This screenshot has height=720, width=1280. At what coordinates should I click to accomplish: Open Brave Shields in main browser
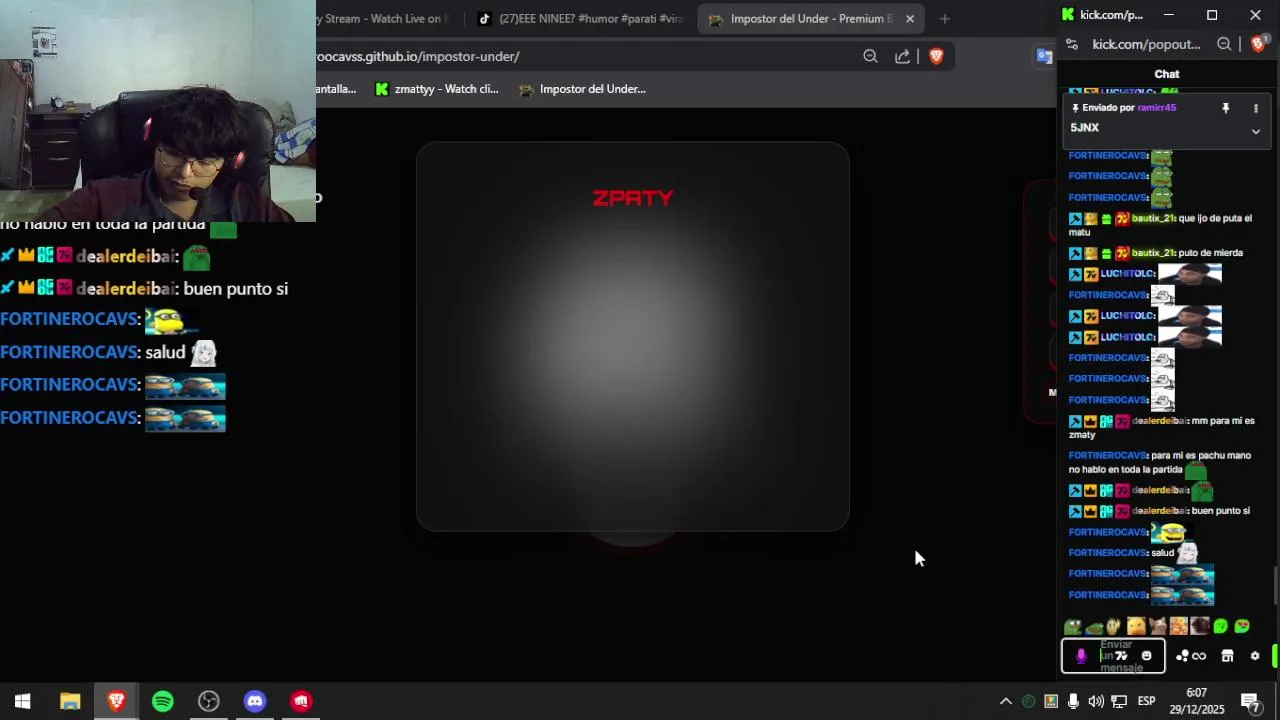click(936, 56)
